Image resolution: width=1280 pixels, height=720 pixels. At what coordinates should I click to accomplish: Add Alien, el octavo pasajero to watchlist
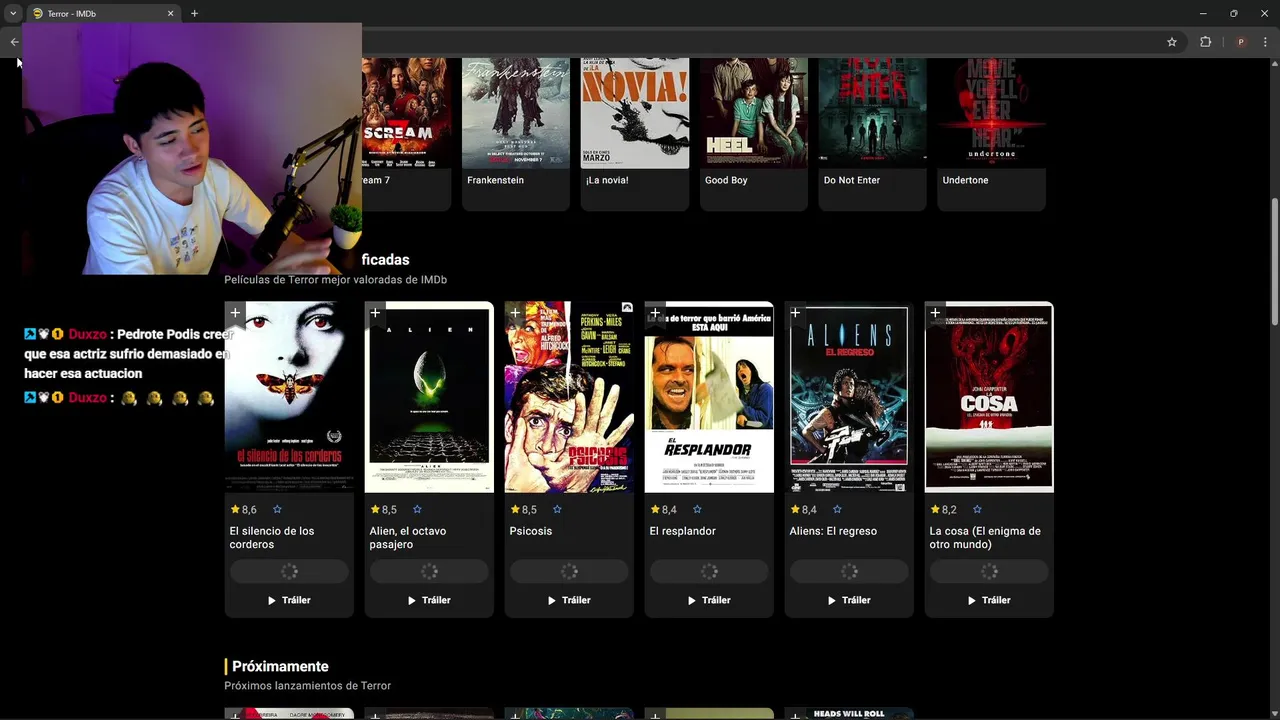coord(375,313)
